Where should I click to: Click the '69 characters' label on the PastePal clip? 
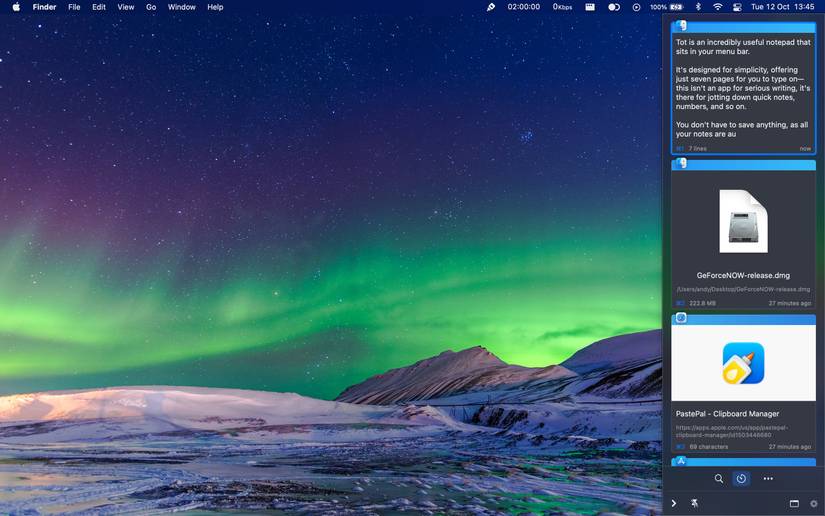click(x=709, y=447)
